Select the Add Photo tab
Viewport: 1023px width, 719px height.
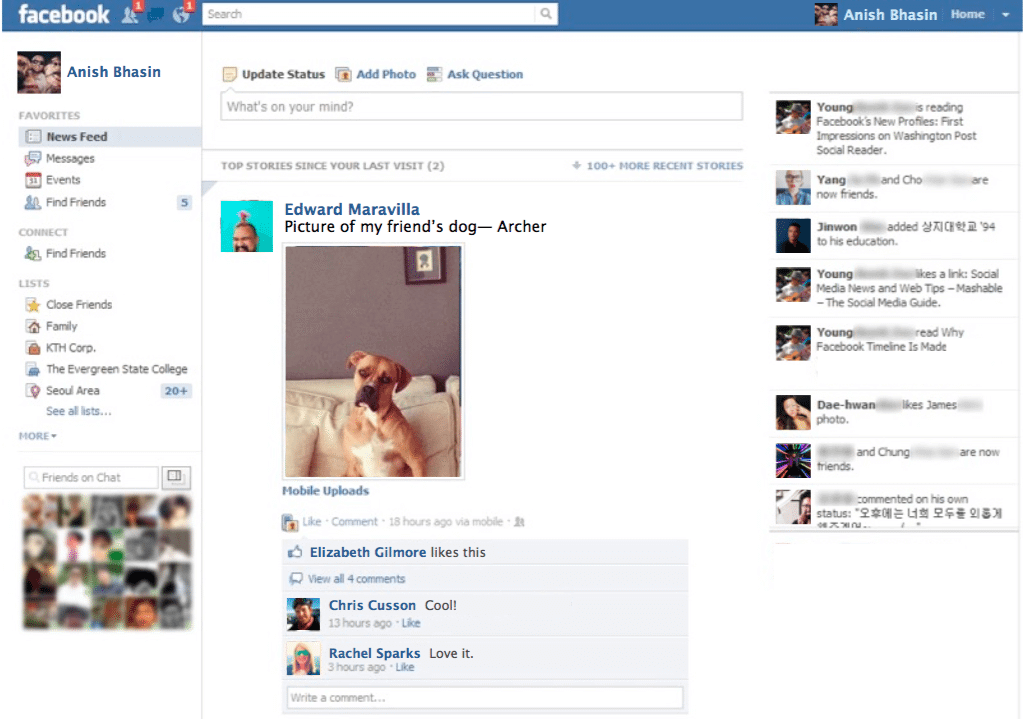[x=386, y=74]
